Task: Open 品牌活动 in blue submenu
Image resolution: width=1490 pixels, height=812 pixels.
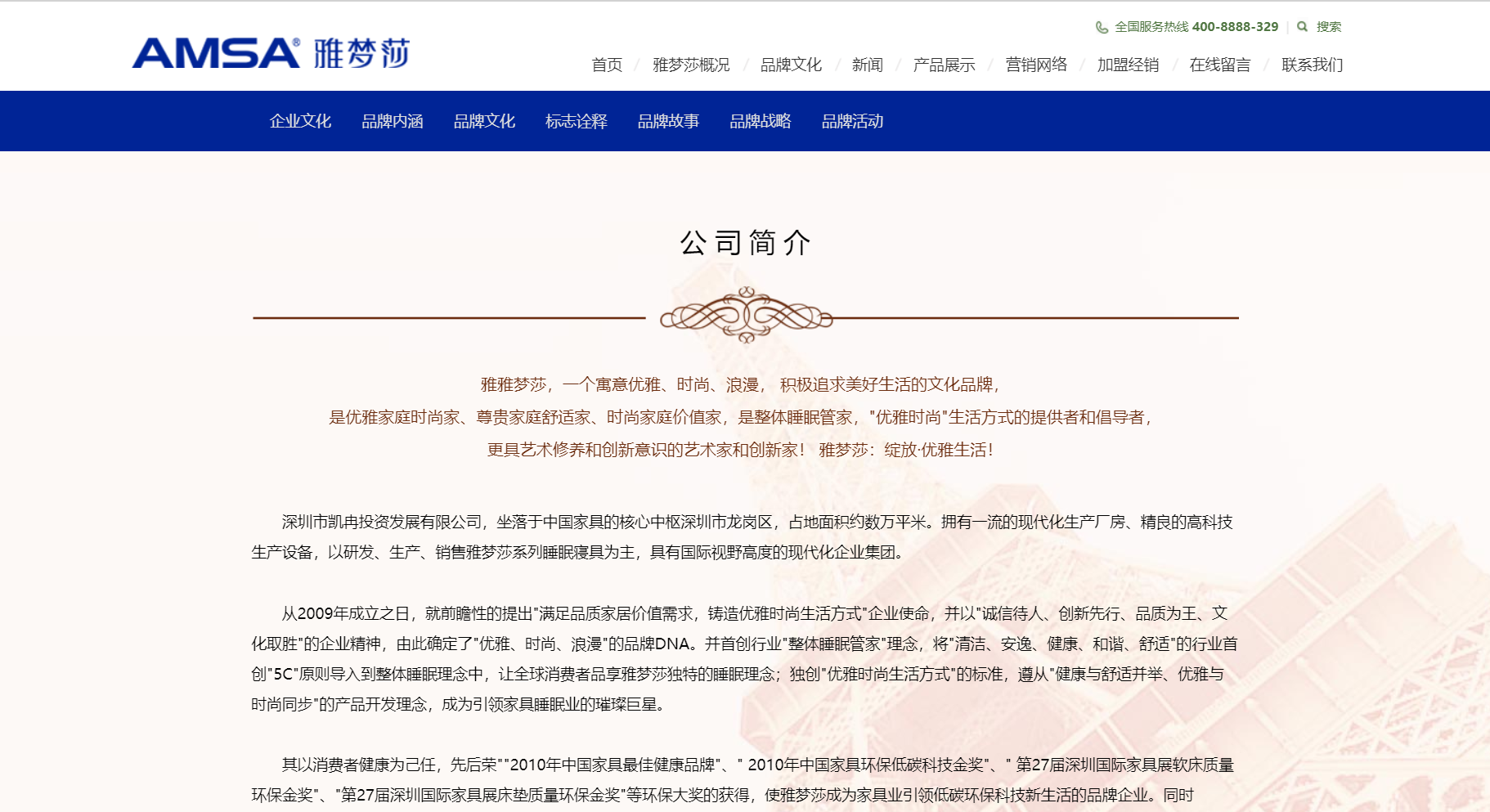Action: 852,121
